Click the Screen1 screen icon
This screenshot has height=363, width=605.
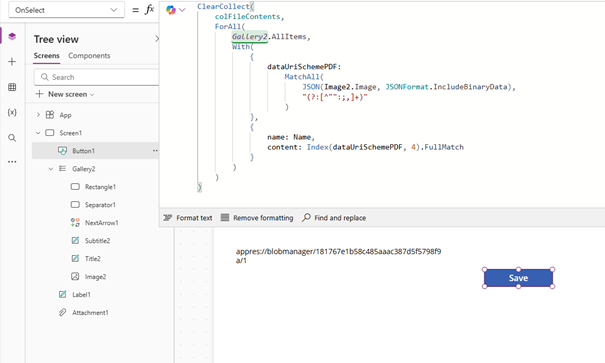pos(50,133)
